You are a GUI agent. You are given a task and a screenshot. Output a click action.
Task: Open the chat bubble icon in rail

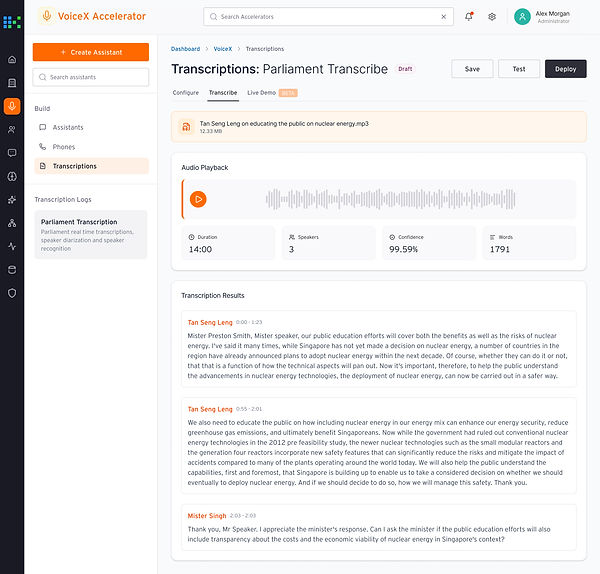point(12,153)
